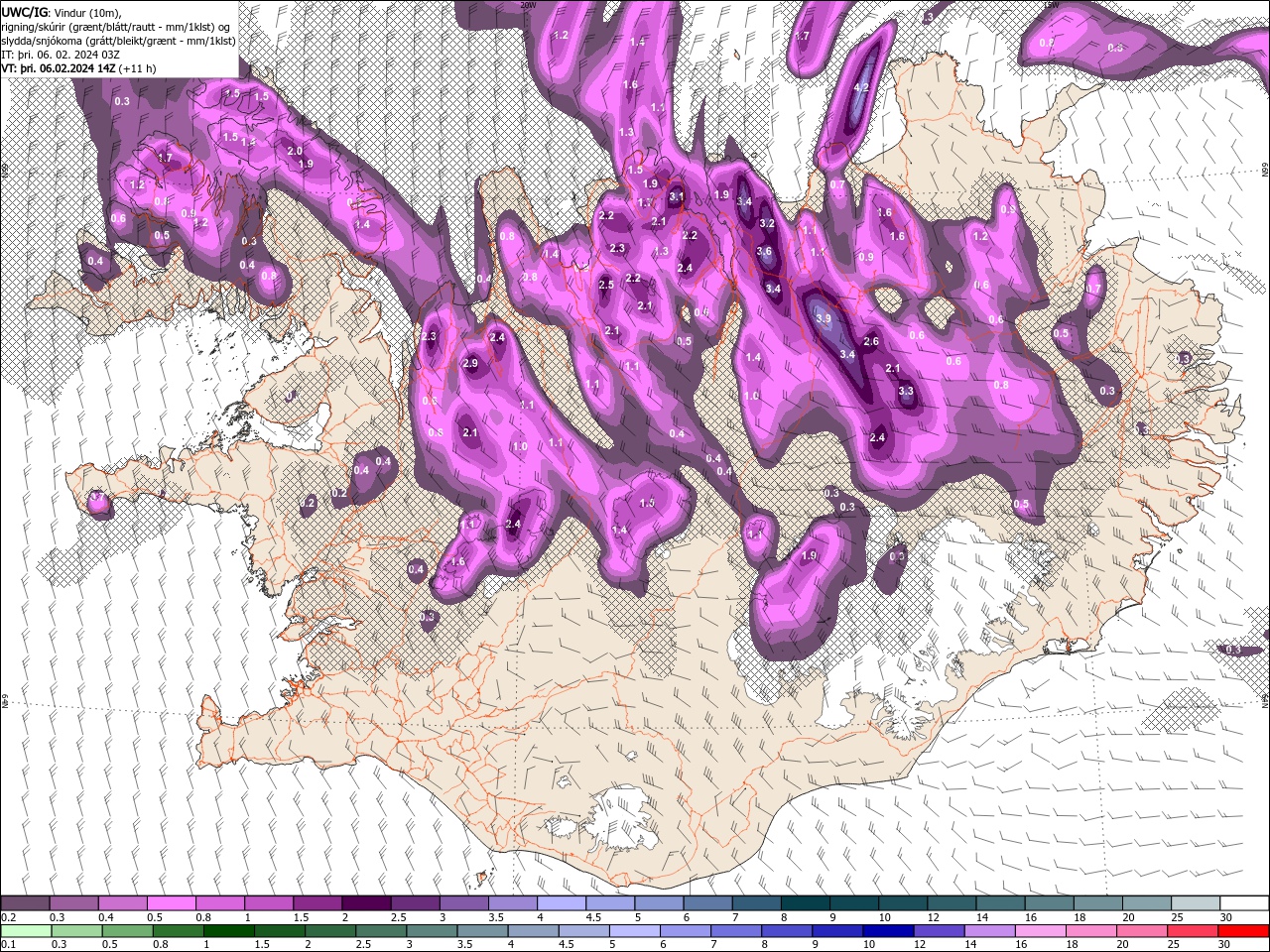Pick the pale green lower swatch at 0.1
Viewport: 1270px width, 952px height.
tap(25, 930)
